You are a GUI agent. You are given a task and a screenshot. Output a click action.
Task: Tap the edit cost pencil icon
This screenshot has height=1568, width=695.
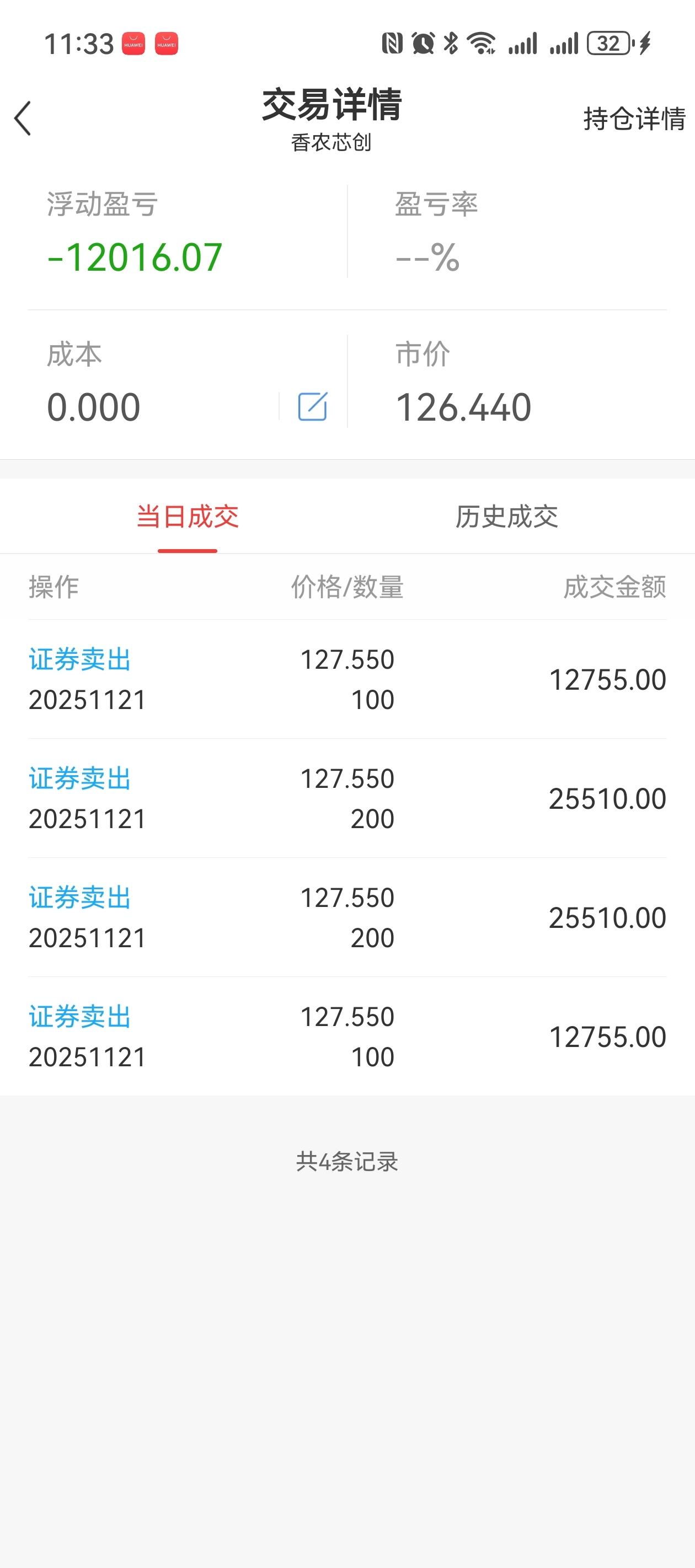[x=313, y=406]
